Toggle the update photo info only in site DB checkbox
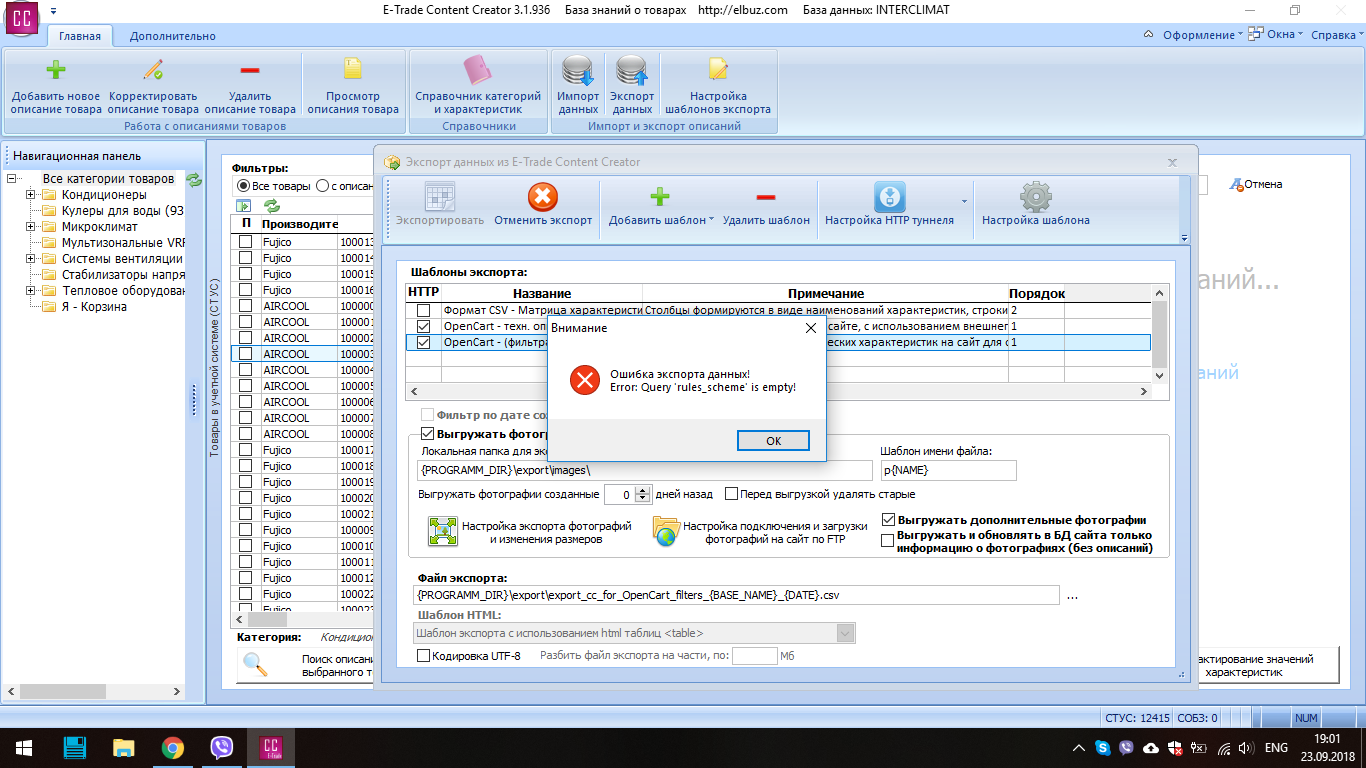Screen dimensions: 1366x768 pos(888,540)
